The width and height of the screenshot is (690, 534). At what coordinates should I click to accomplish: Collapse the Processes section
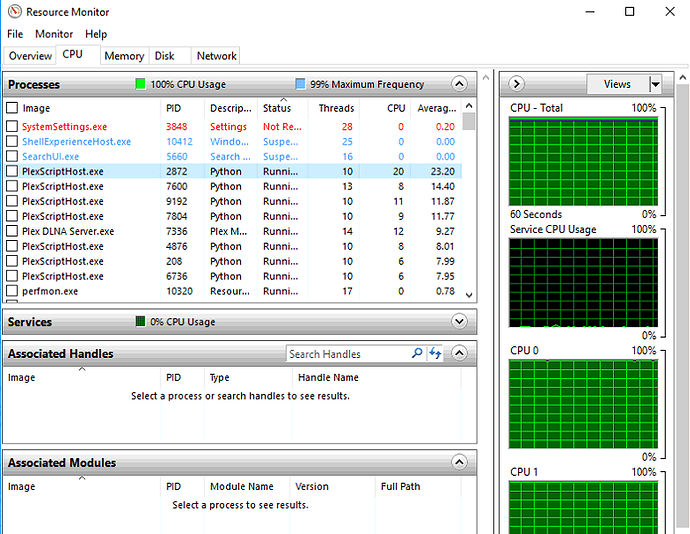click(459, 84)
